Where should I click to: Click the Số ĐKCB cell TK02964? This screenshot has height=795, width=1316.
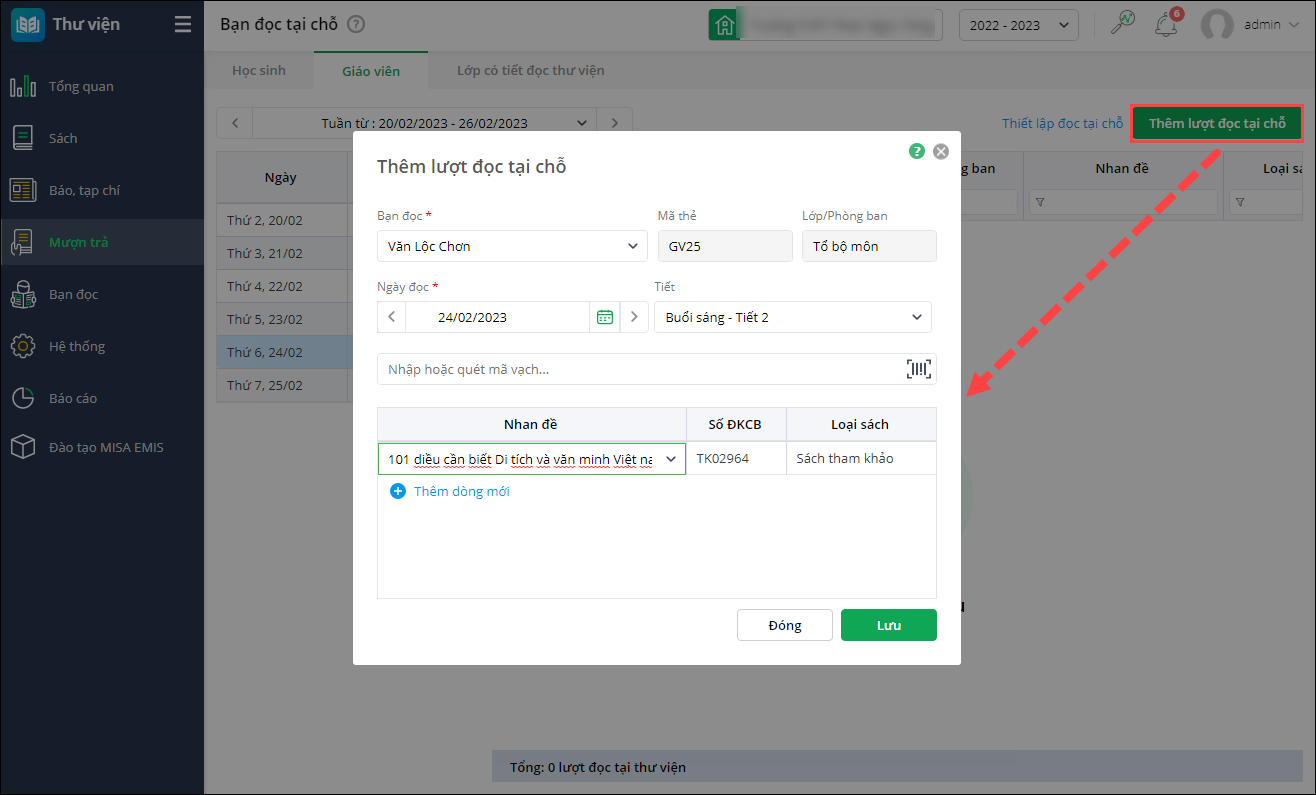coord(736,459)
